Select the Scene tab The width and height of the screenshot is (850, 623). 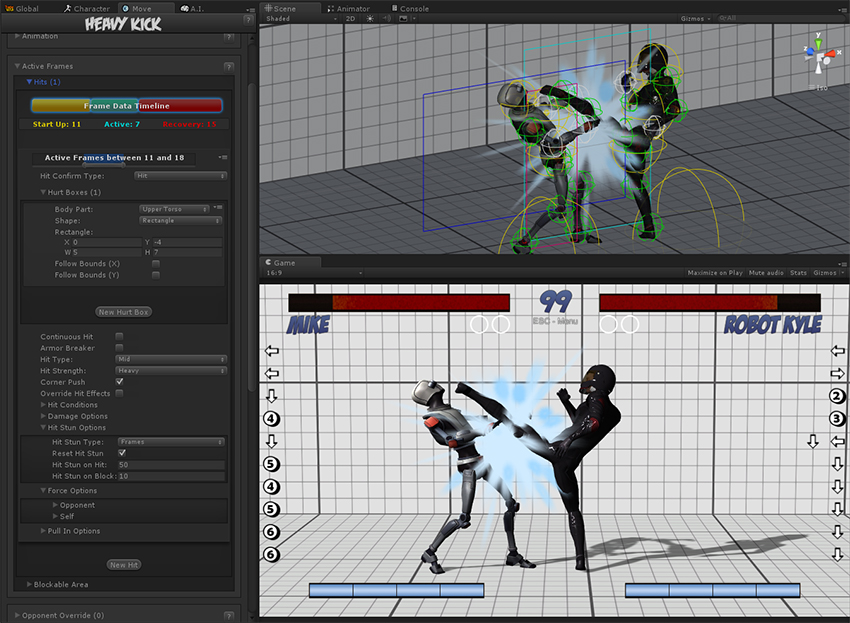click(x=281, y=8)
